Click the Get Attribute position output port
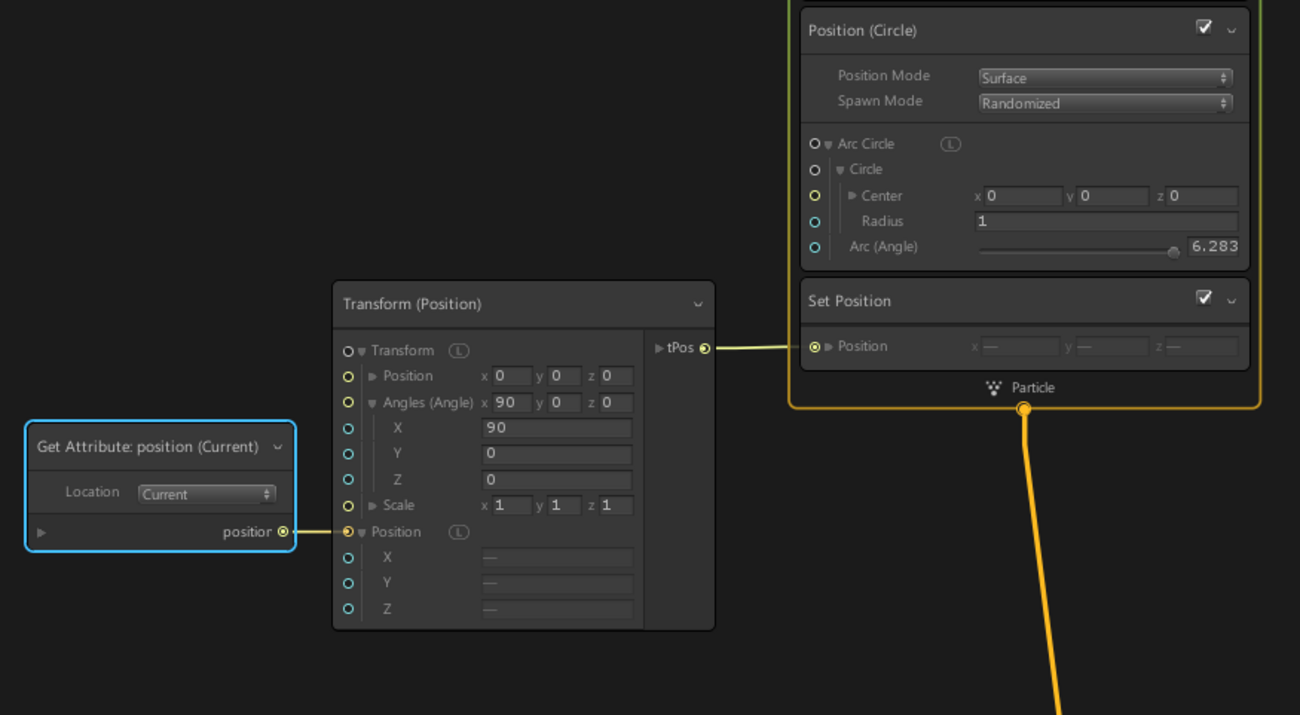1300x715 pixels. (x=283, y=532)
